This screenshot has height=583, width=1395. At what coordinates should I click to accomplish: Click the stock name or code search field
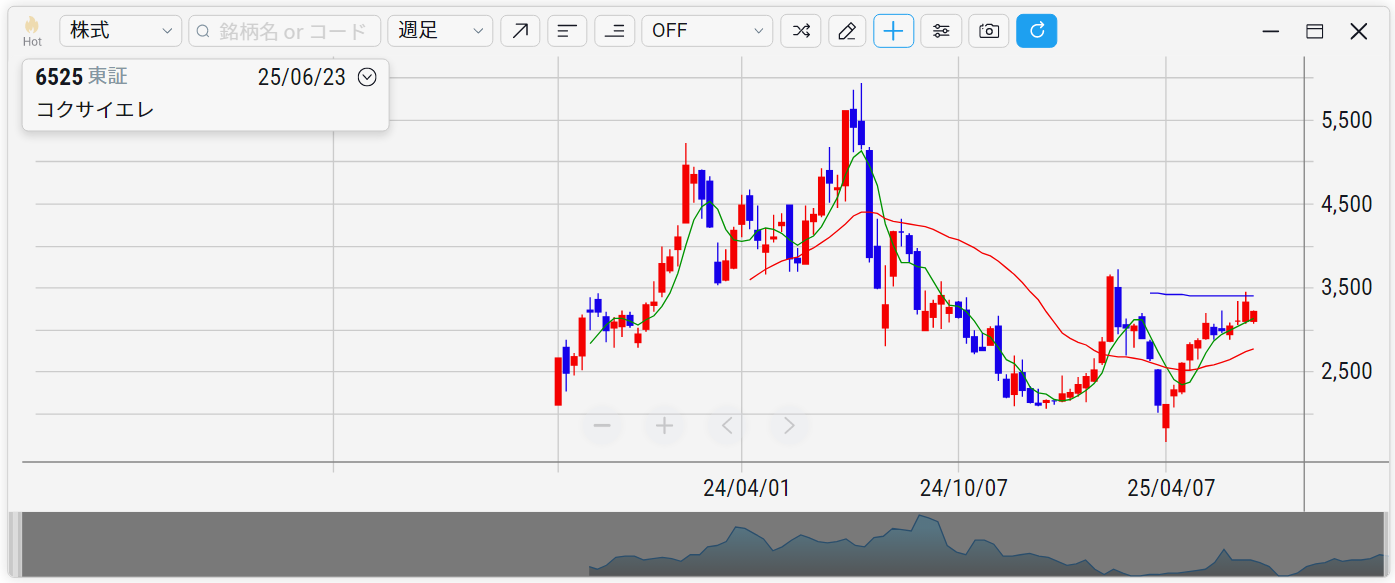pos(284,31)
